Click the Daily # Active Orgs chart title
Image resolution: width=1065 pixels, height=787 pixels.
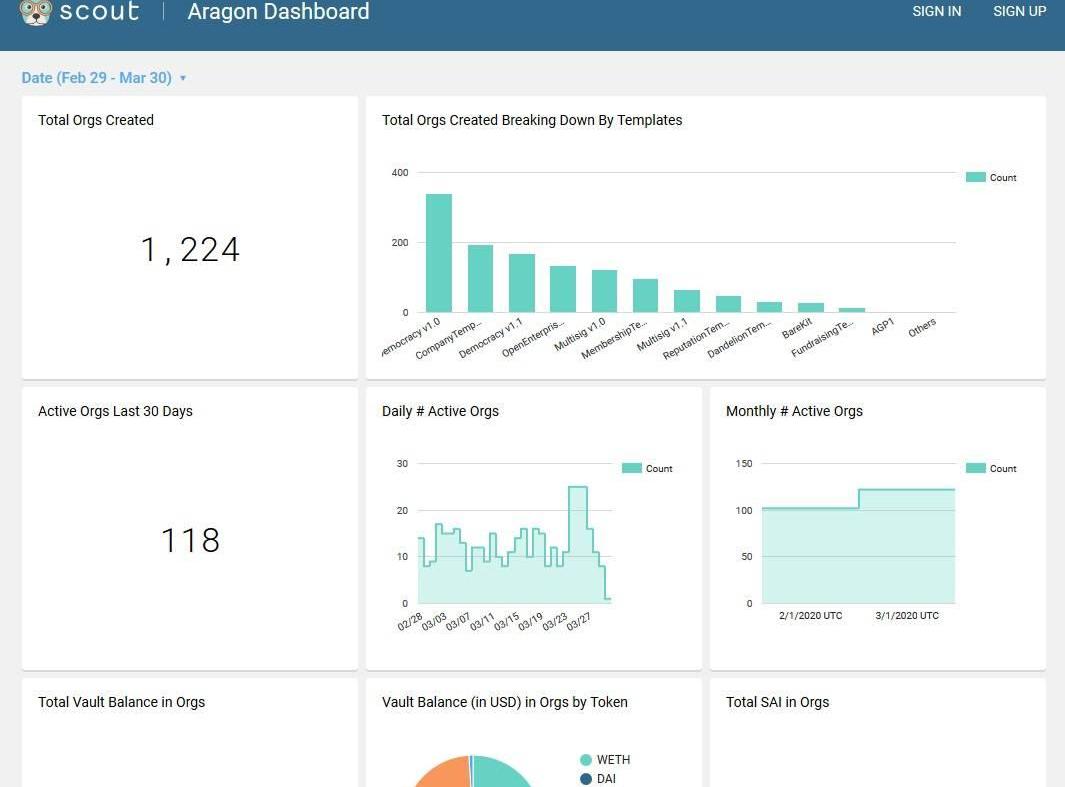440,411
